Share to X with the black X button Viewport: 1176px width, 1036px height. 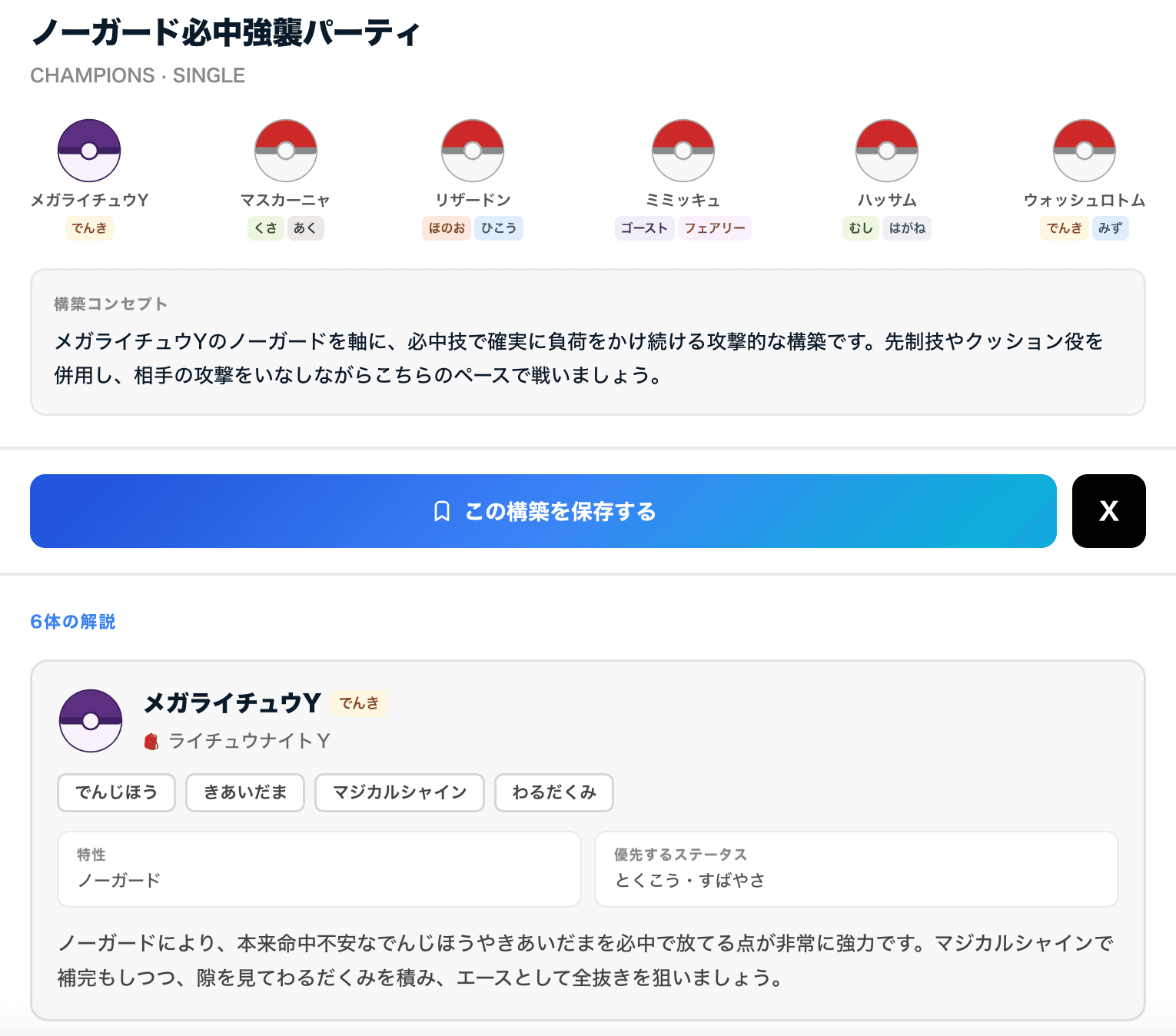1109,511
